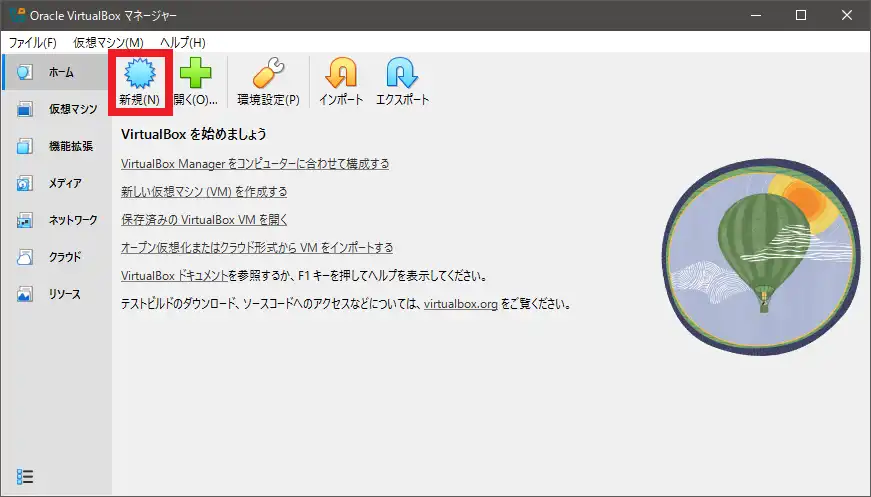Open Media (メディア) sidebar item
The height and width of the screenshot is (497, 871).
tap(56, 183)
